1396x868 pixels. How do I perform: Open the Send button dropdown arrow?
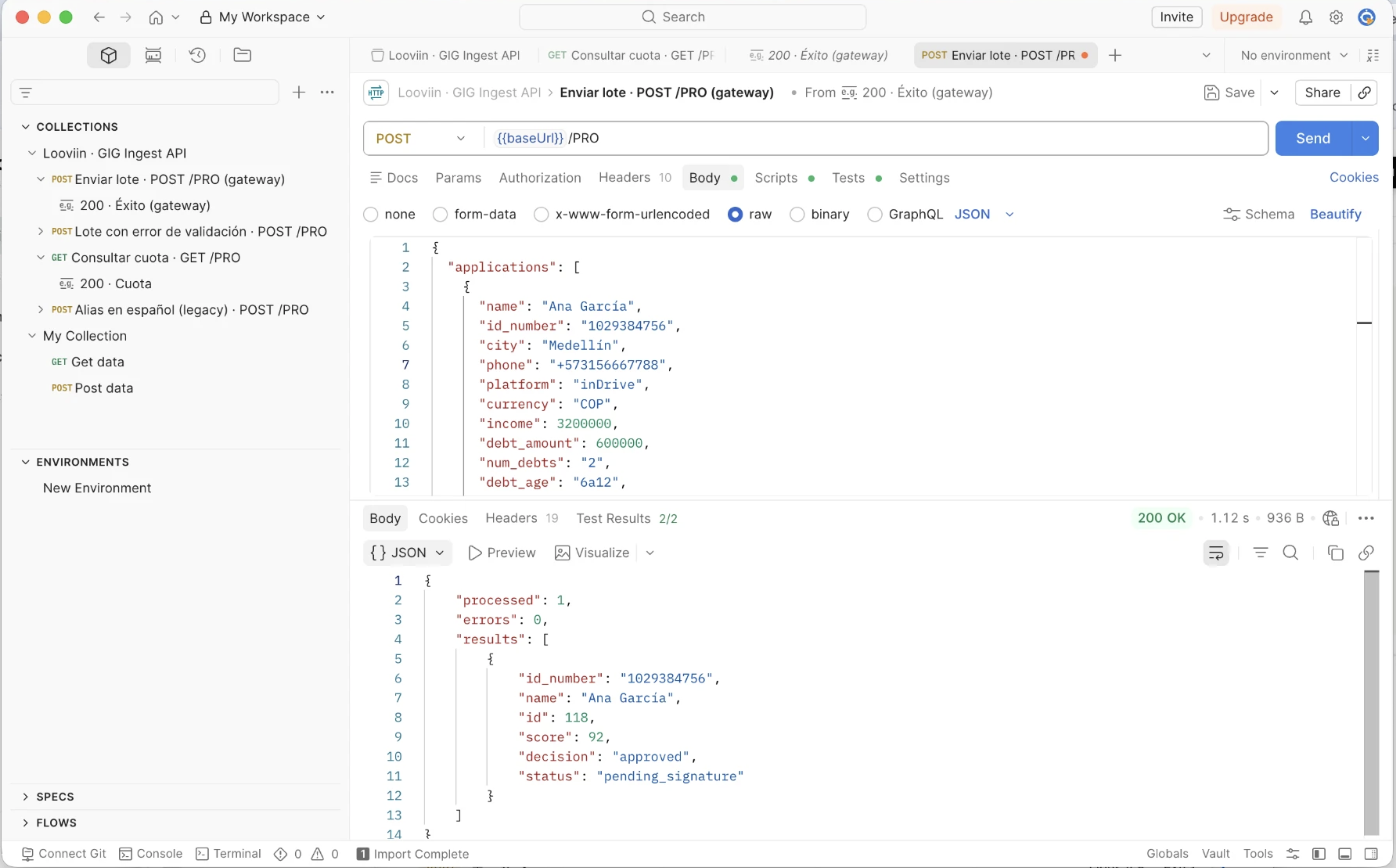coord(1365,138)
